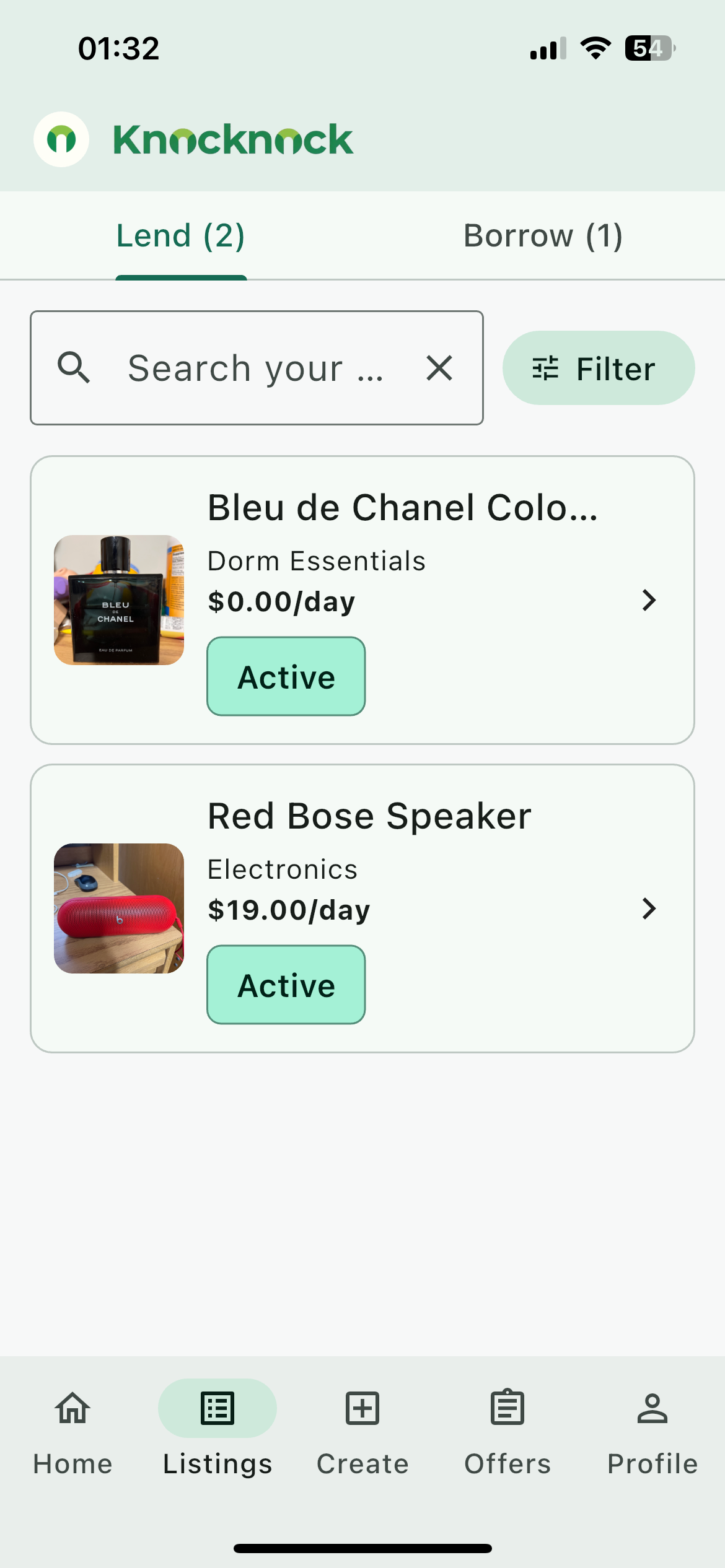
Task: Switch to the Borrow (1) tab
Action: [543, 236]
